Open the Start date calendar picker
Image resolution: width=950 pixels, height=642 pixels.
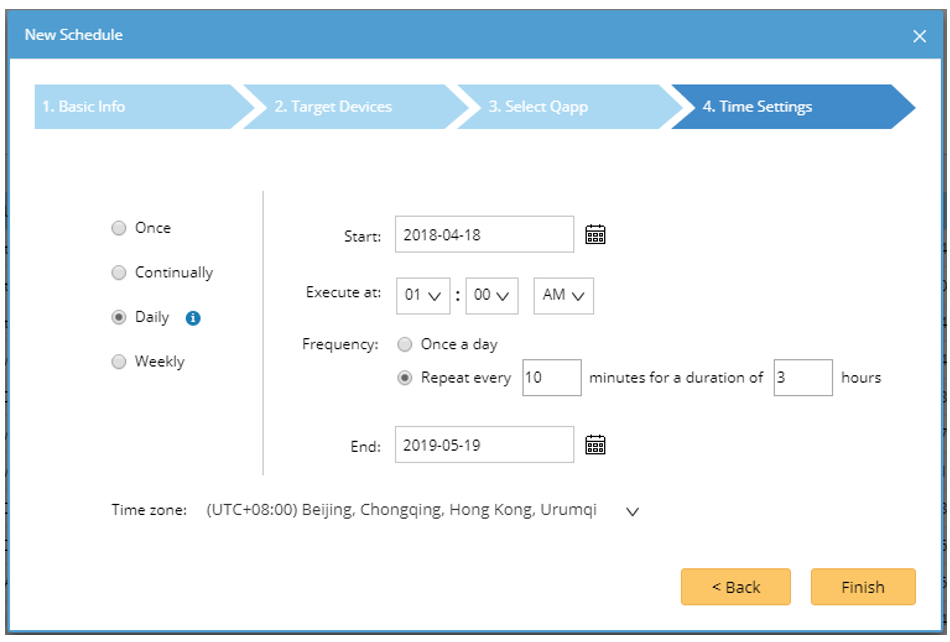pyautogui.click(x=596, y=234)
